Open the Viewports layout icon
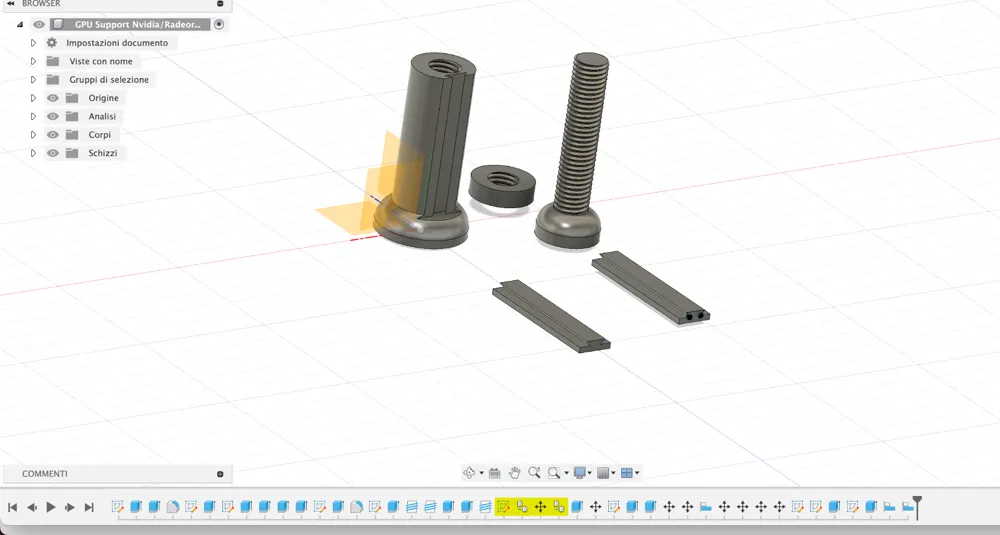1000x535 pixels. [626, 473]
